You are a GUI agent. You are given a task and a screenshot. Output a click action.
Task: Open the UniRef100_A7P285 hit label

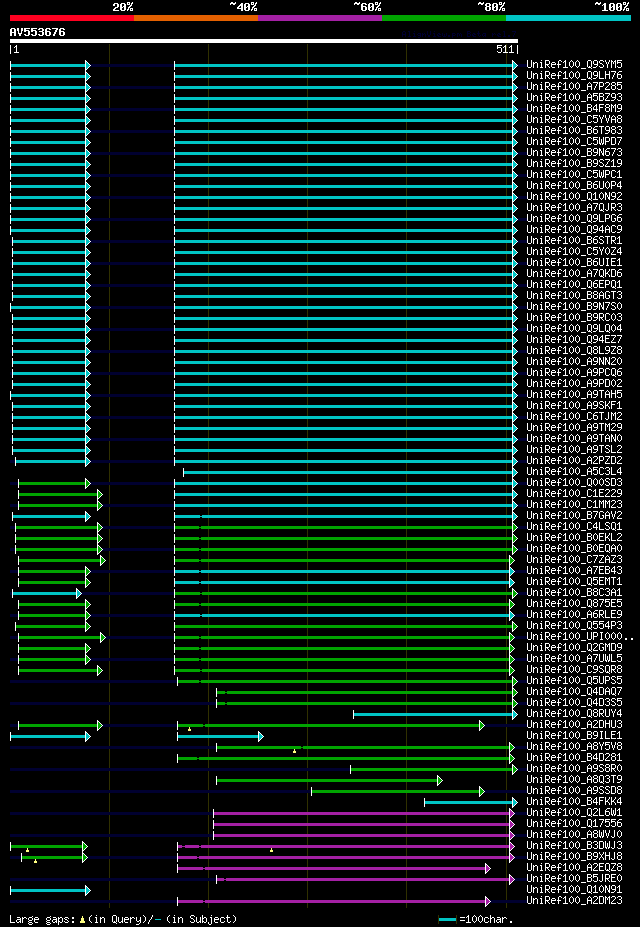point(574,86)
